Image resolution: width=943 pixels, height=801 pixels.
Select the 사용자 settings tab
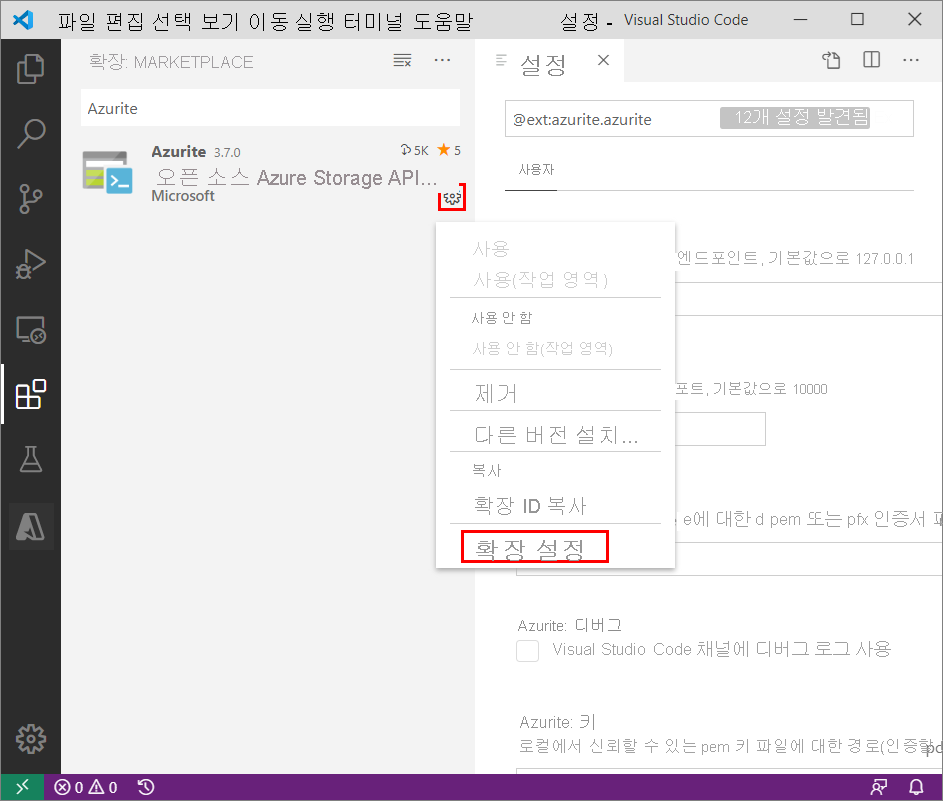pyautogui.click(x=536, y=170)
